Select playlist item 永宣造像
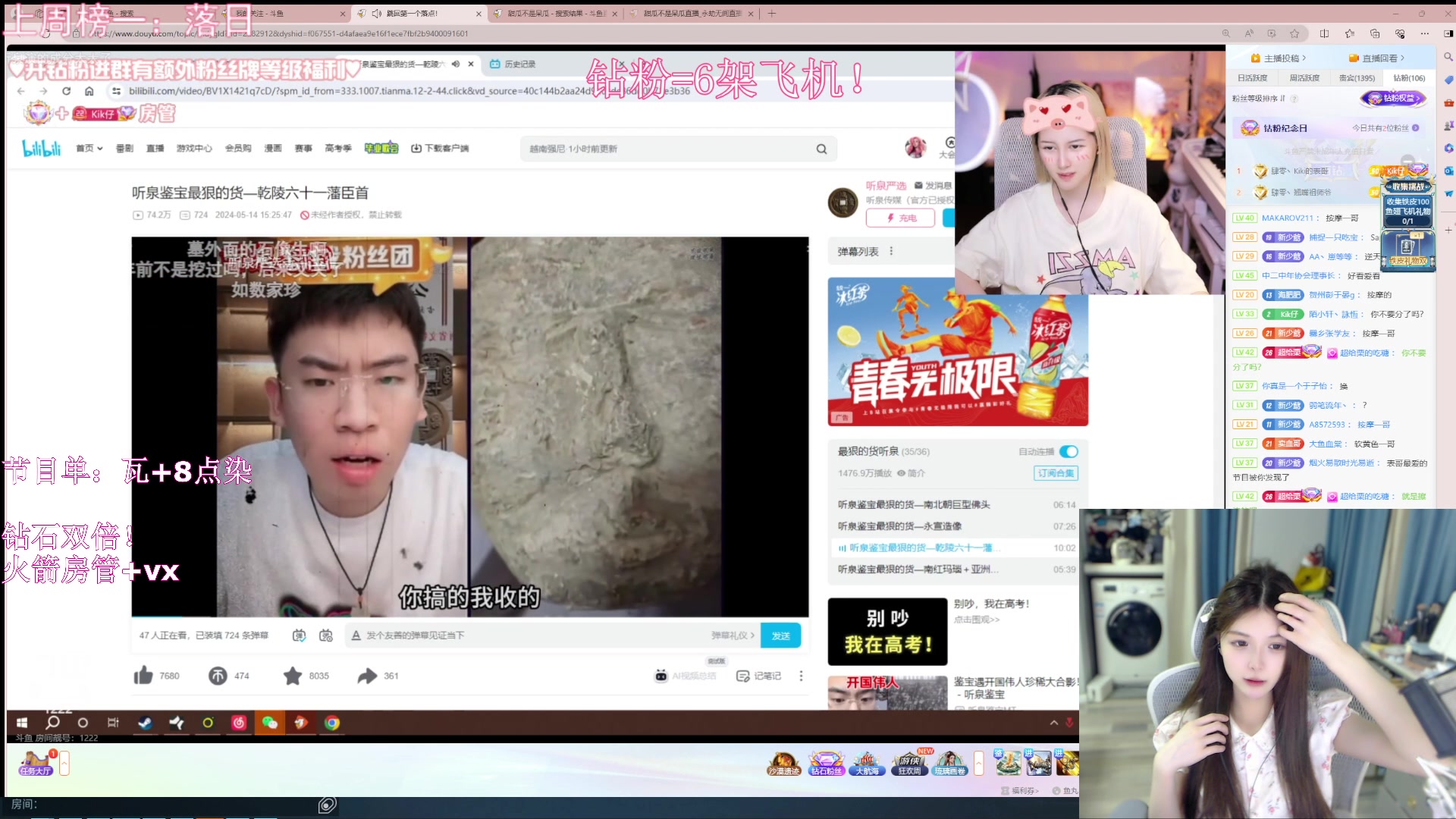Viewport: 1456px width, 819px height. (956, 526)
